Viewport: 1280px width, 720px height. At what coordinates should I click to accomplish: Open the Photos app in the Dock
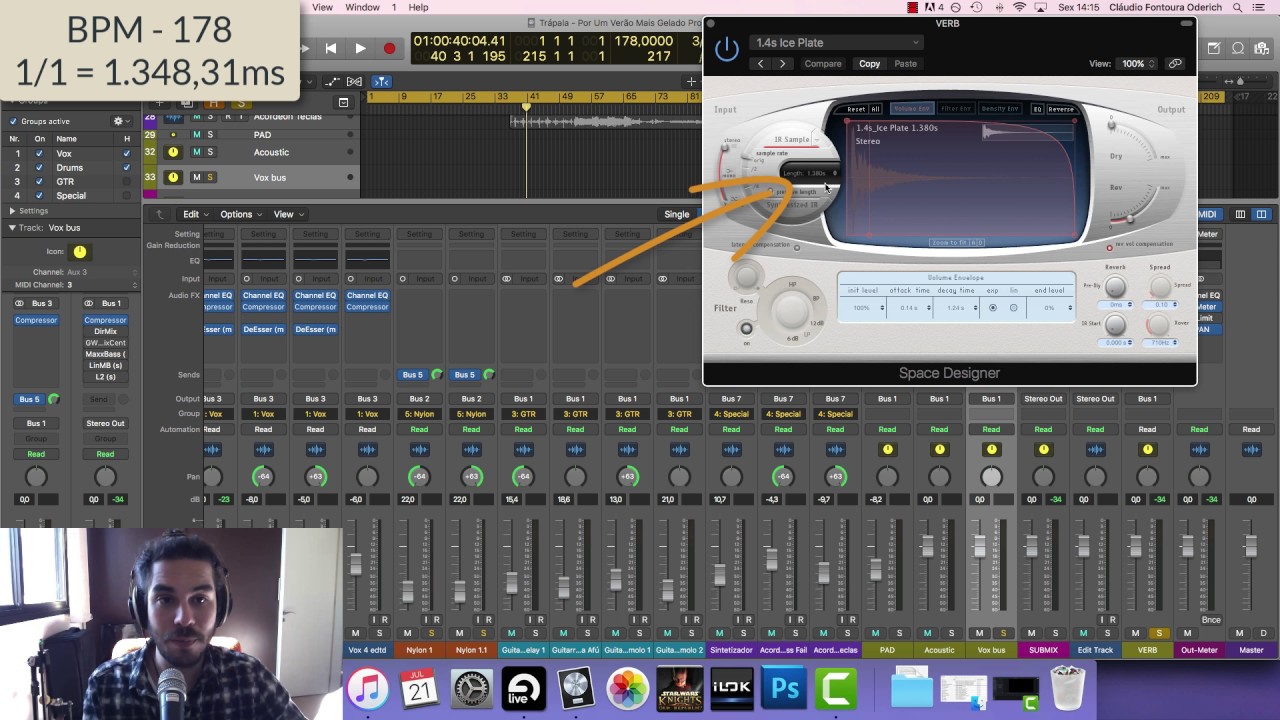click(x=628, y=688)
